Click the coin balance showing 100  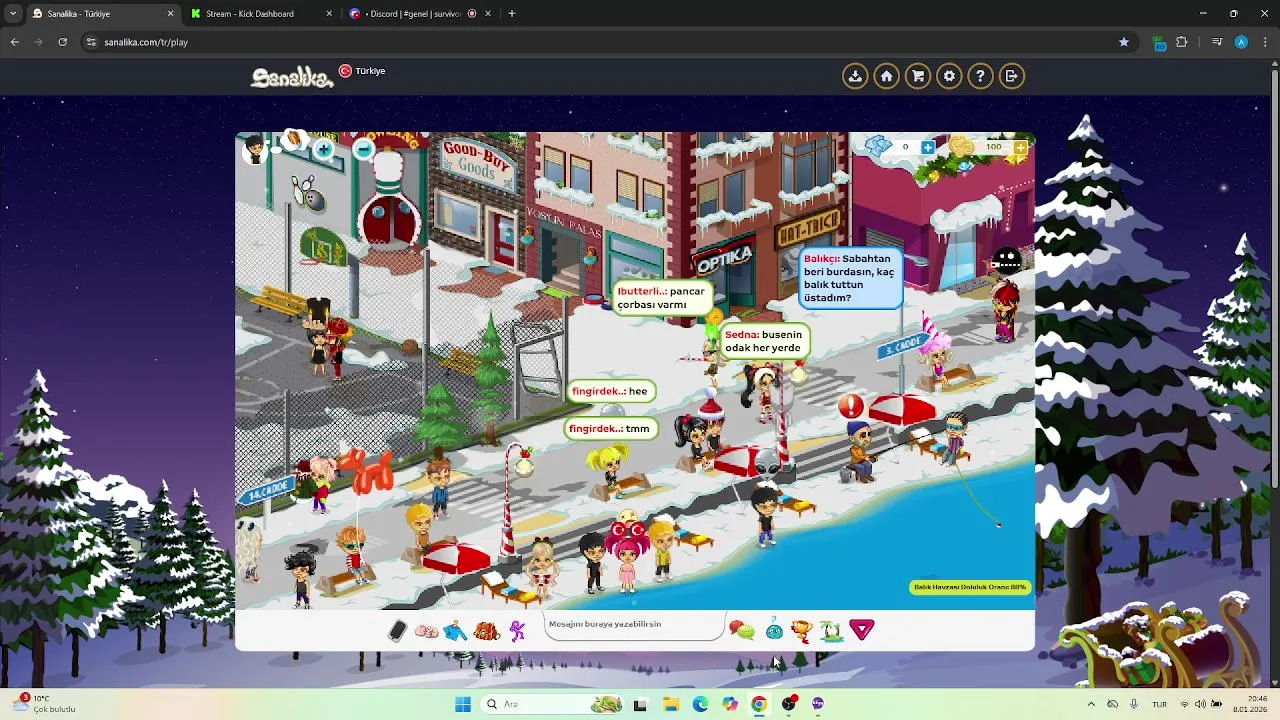993,147
